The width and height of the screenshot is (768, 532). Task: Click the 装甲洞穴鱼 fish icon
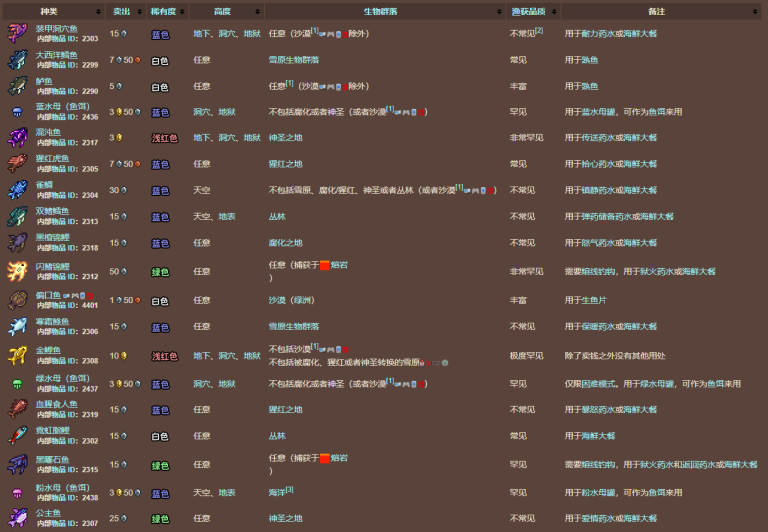pos(17,33)
